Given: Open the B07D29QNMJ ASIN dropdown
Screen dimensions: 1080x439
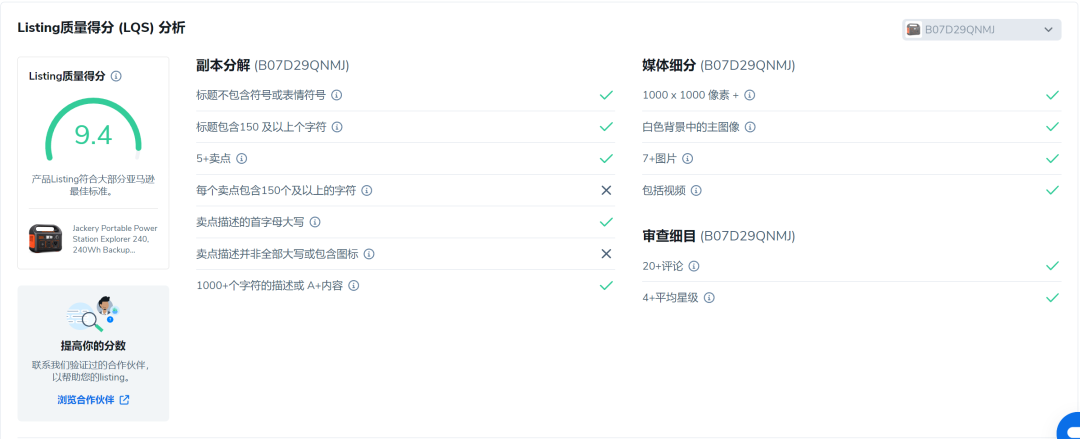Looking at the screenshot, I should 981,30.
